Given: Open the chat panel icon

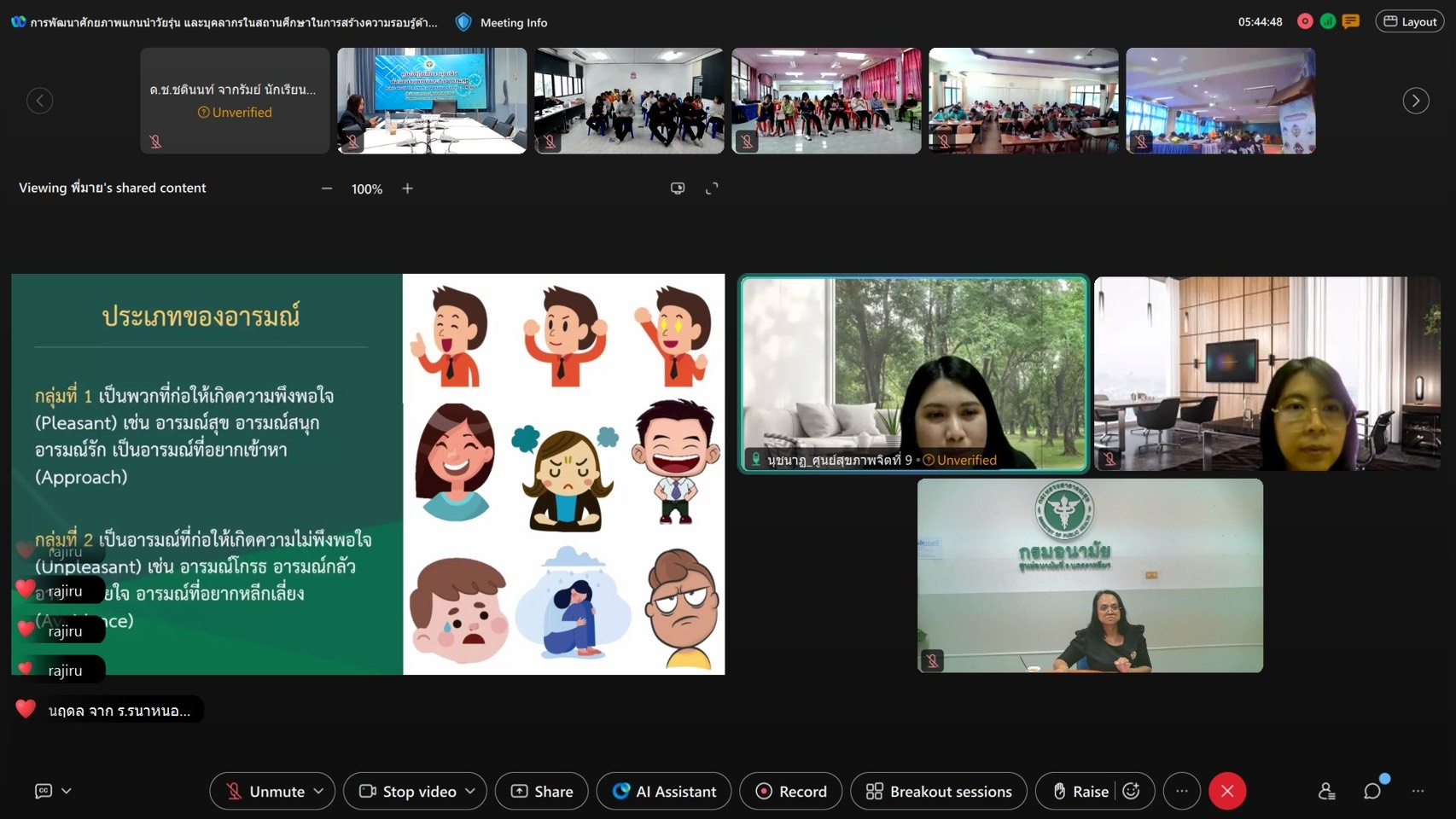Looking at the screenshot, I should pos(1372,792).
